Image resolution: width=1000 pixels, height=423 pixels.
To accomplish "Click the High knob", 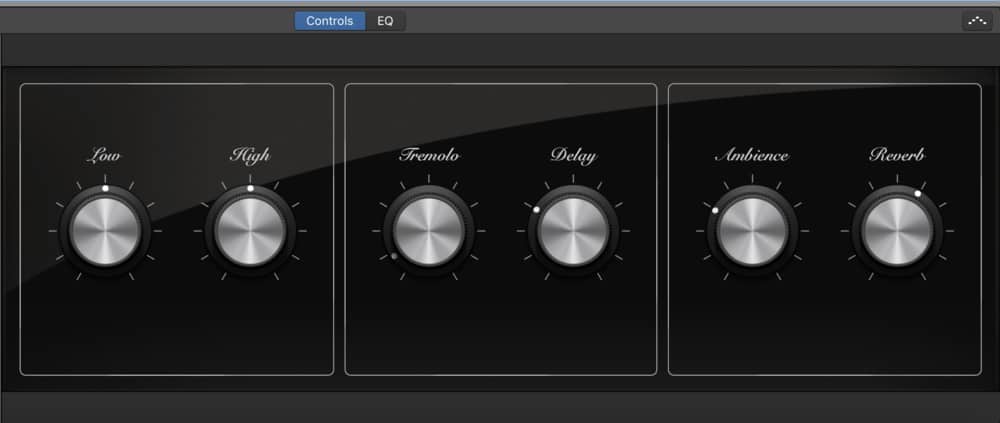I will coord(250,230).
